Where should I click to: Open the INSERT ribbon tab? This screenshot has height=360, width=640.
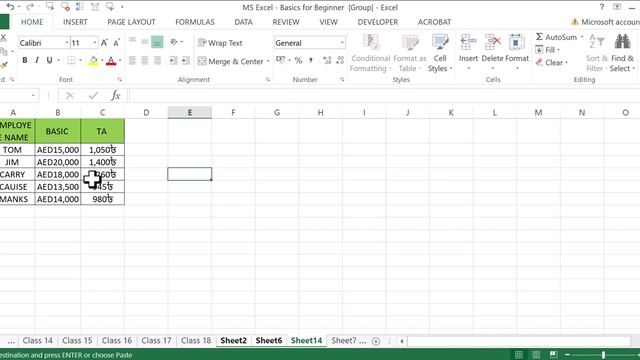[75, 22]
